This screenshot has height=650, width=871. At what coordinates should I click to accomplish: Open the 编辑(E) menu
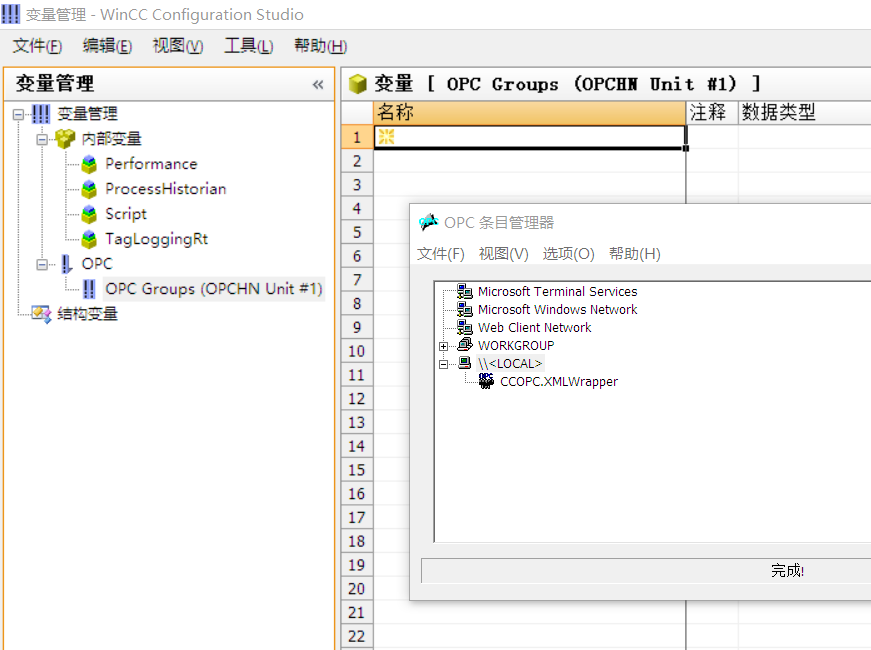(107, 46)
